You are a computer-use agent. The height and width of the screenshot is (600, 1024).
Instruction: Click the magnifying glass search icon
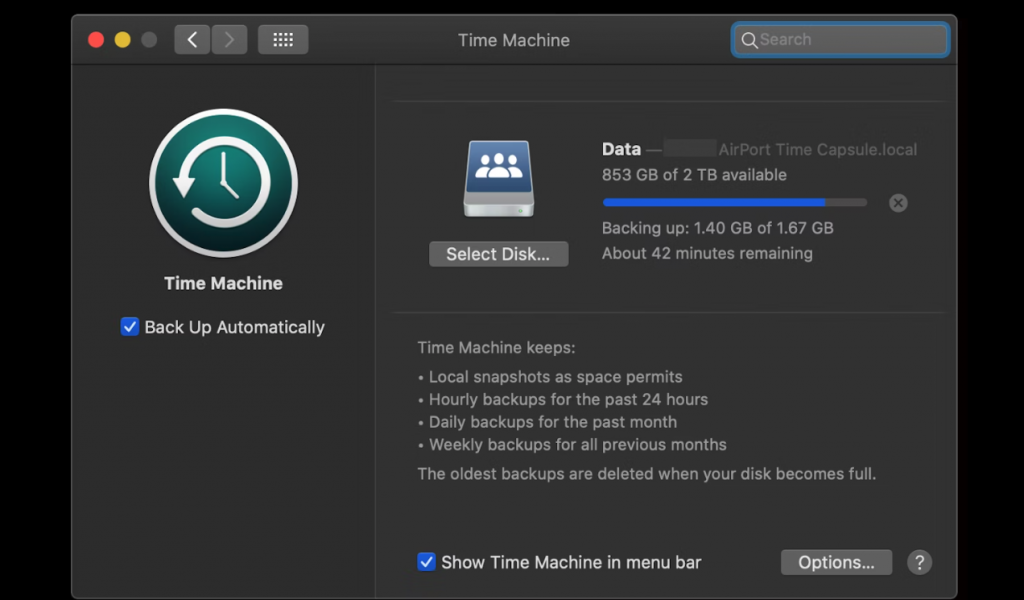749,40
